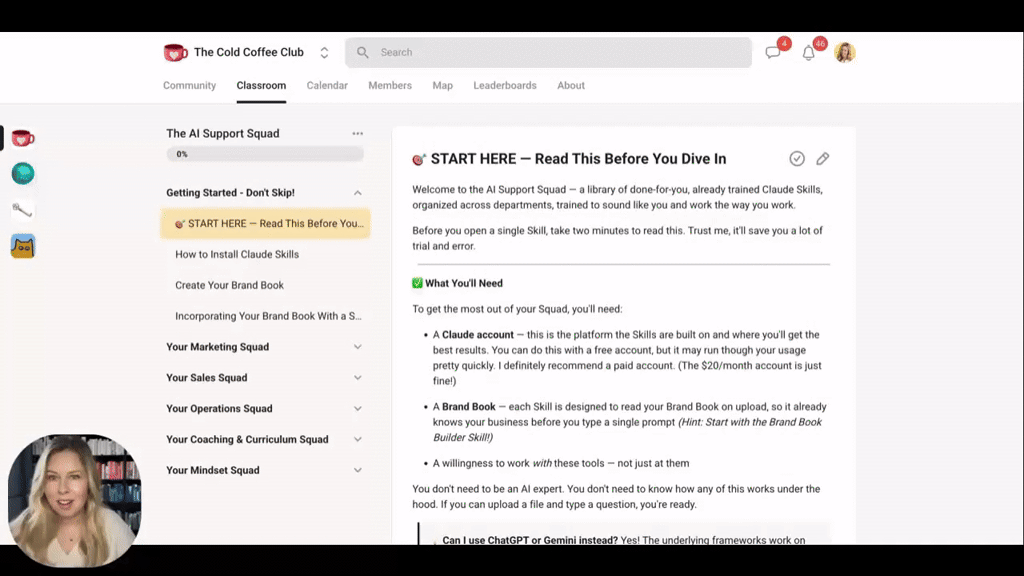Screen dimensions: 1024x576
Task: Click The Cold Coffee Club name
Action: point(249,52)
